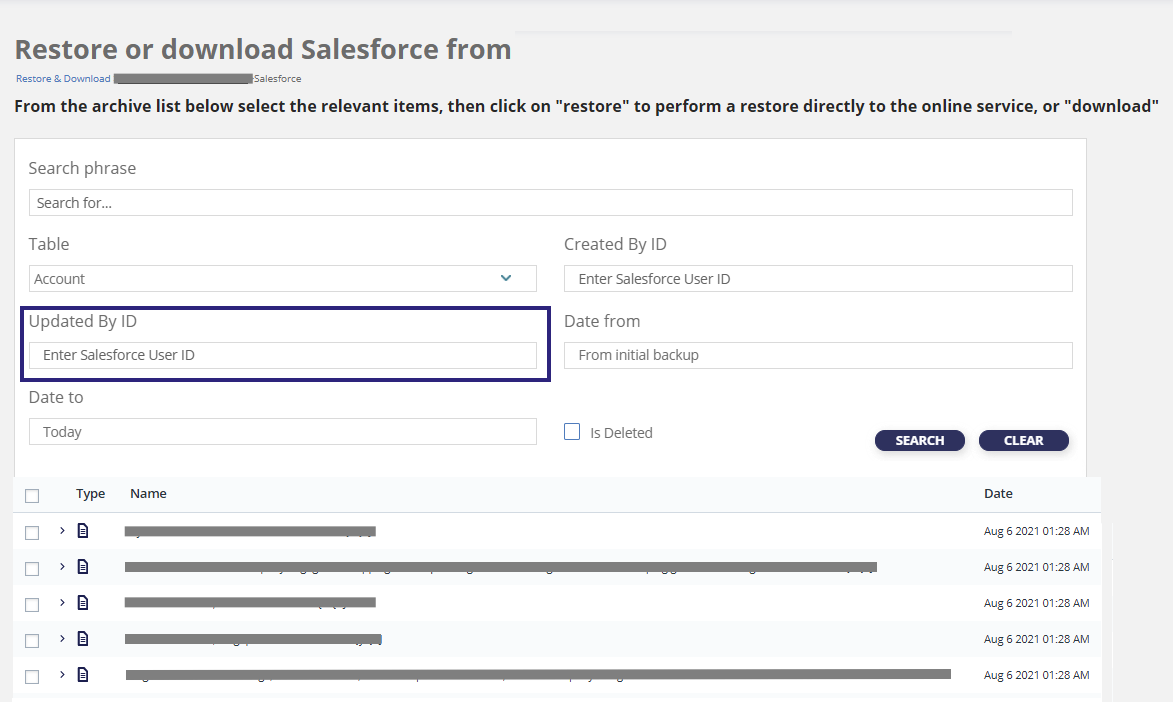Open the Table dropdown showing Account
This screenshot has height=702, width=1173.
click(283, 278)
